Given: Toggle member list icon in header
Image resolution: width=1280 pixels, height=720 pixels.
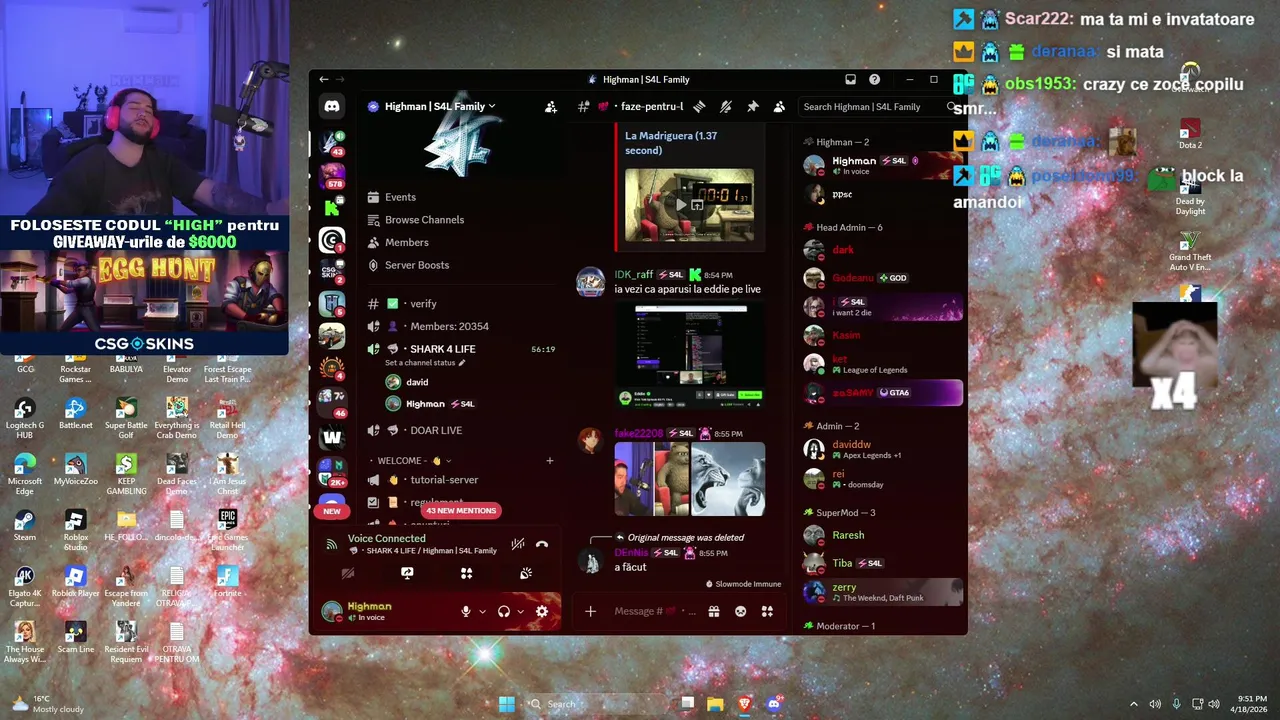Looking at the screenshot, I should [x=779, y=107].
